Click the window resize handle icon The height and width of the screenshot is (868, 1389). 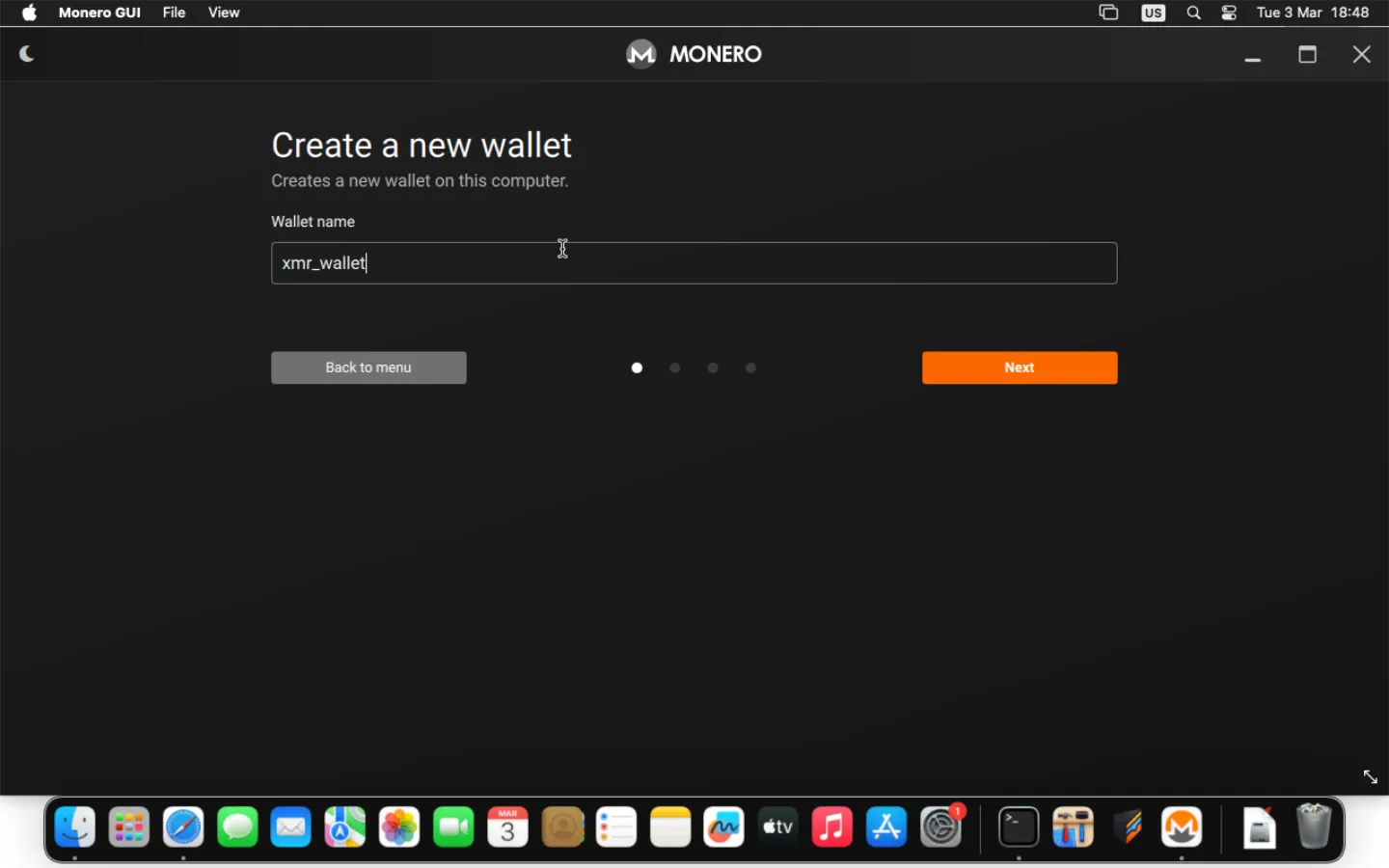tap(1371, 776)
